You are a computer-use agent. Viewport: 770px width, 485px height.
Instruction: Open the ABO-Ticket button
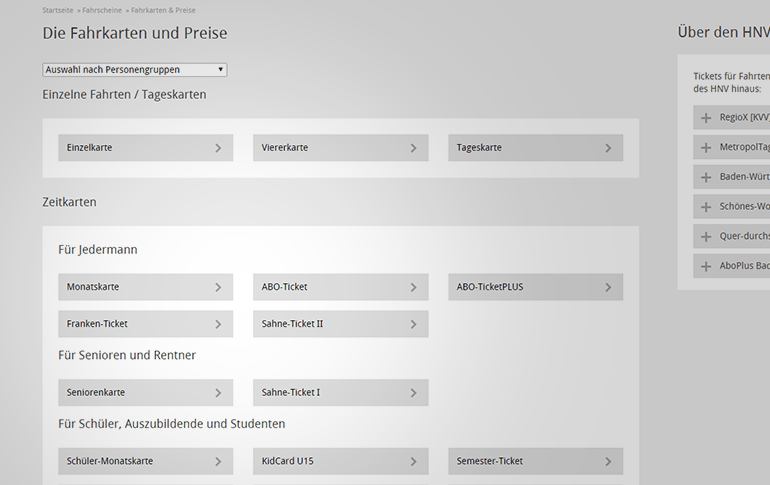[x=340, y=287]
